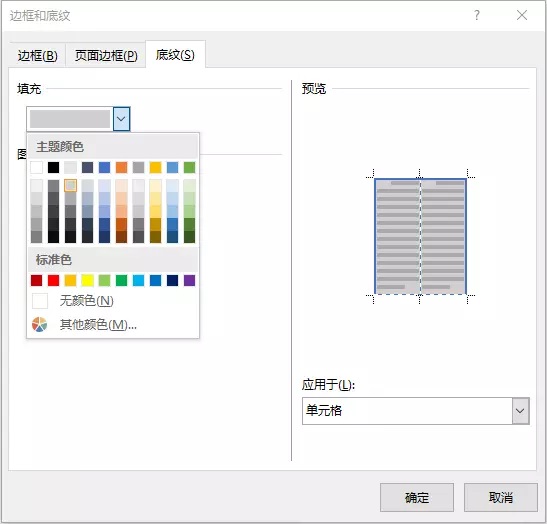Select the standard yellow color swatch

point(88,280)
